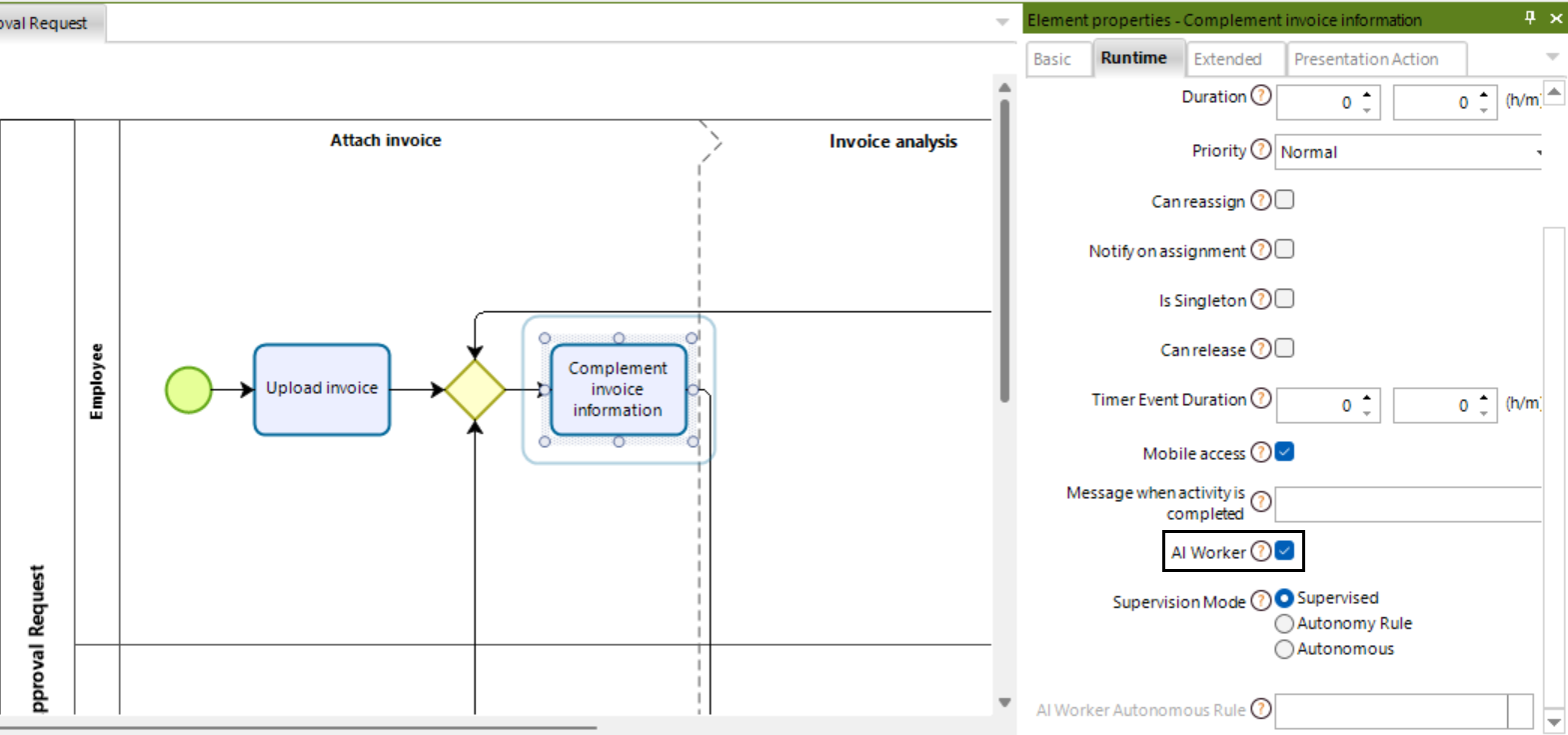Click the AI Worker Autonomous Rule field
The image size is (1568, 735).
pyautogui.click(x=1391, y=711)
